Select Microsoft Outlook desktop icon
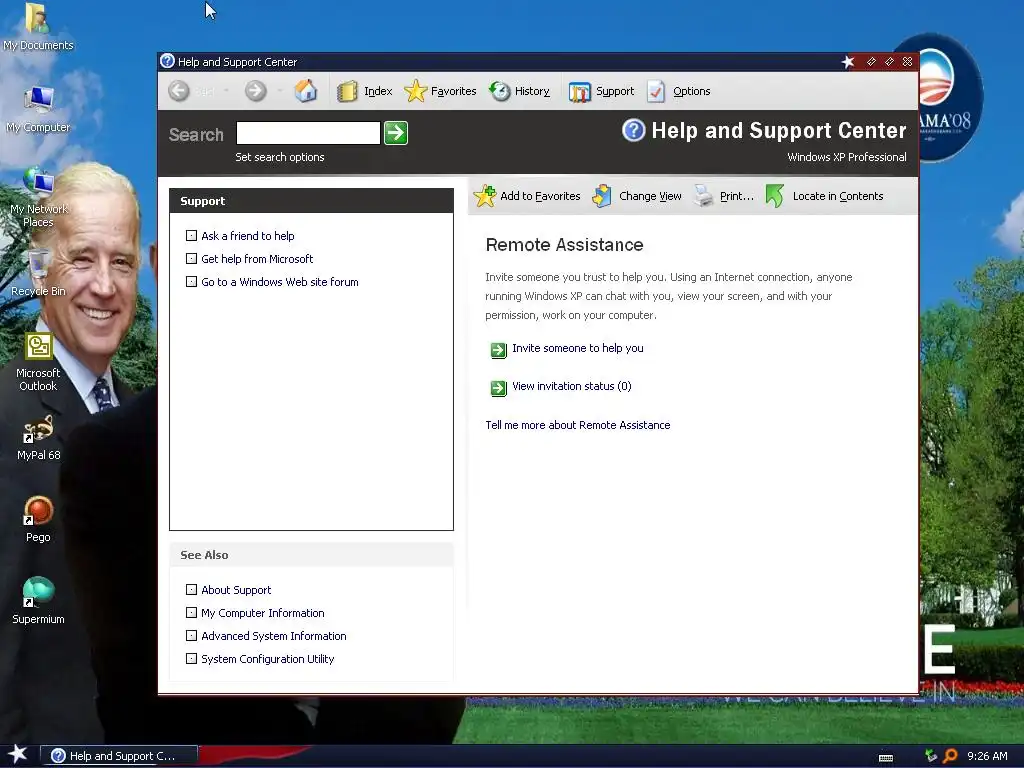The height and width of the screenshot is (768, 1024). tap(38, 362)
